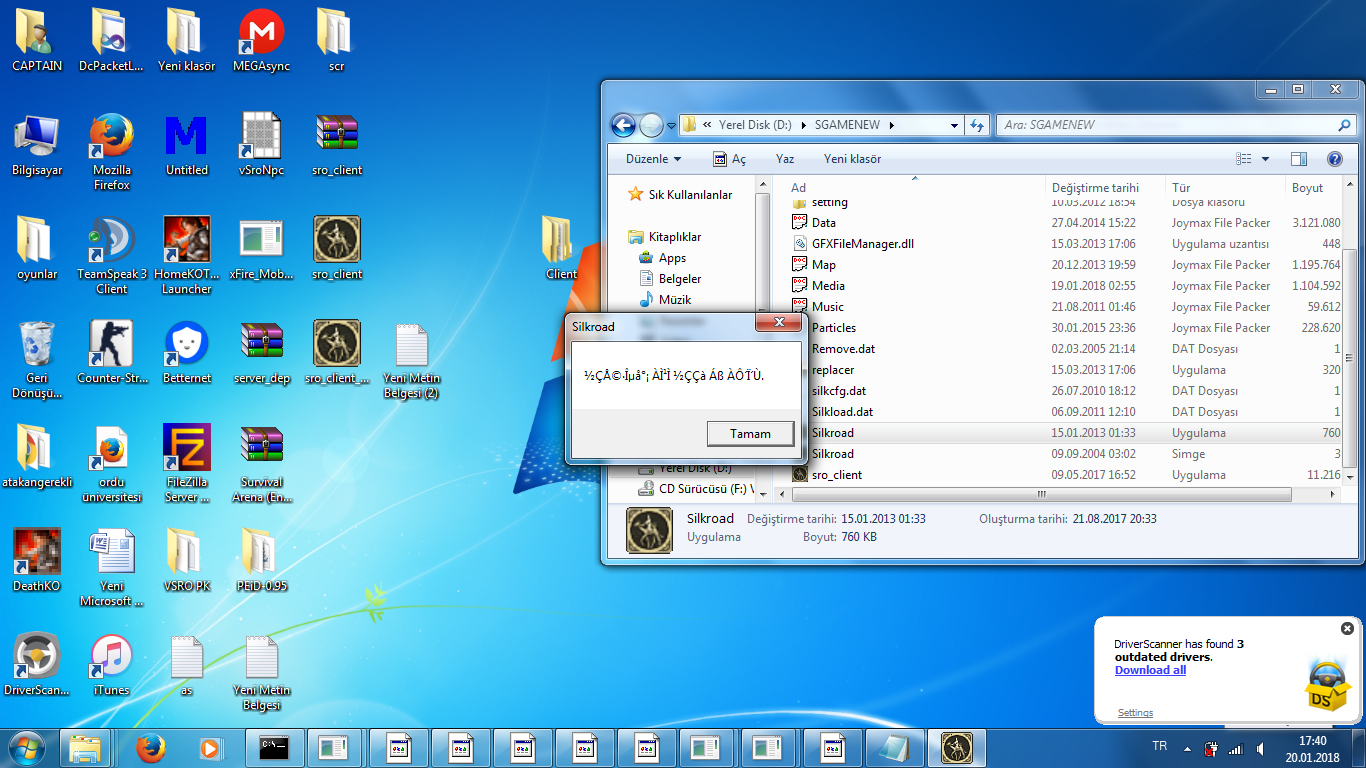The width and height of the screenshot is (1366, 768).
Task: Expand the view options dropdown arrow
Action: pos(1265,159)
